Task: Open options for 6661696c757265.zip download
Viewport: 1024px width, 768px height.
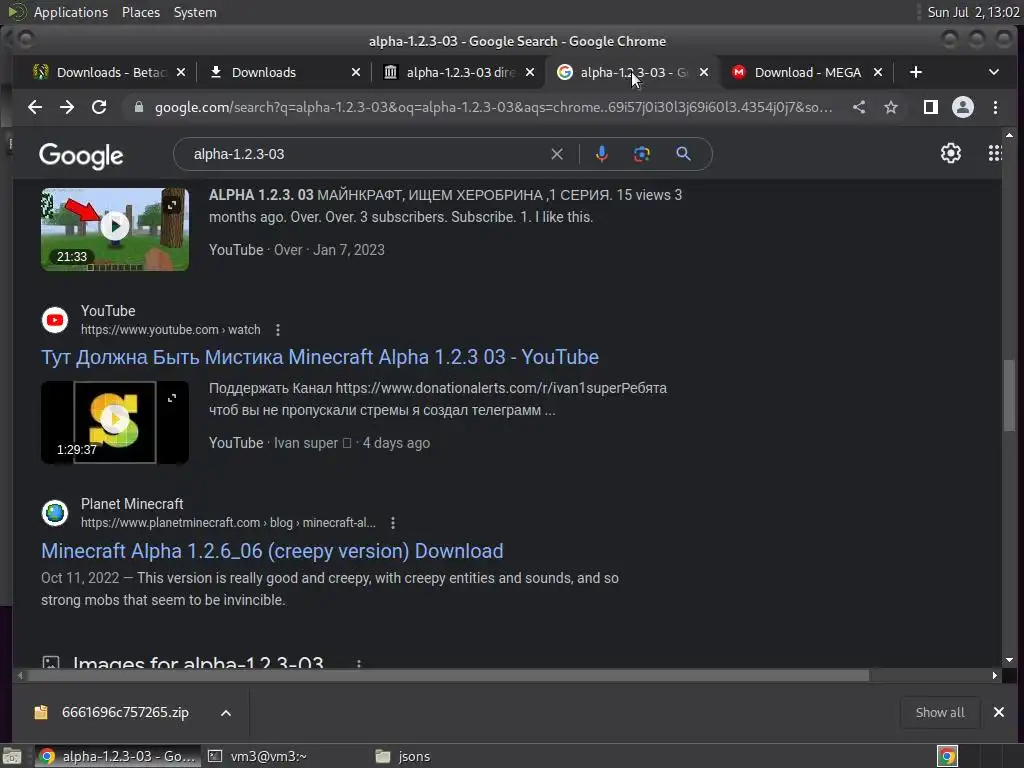Action: click(226, 713)
